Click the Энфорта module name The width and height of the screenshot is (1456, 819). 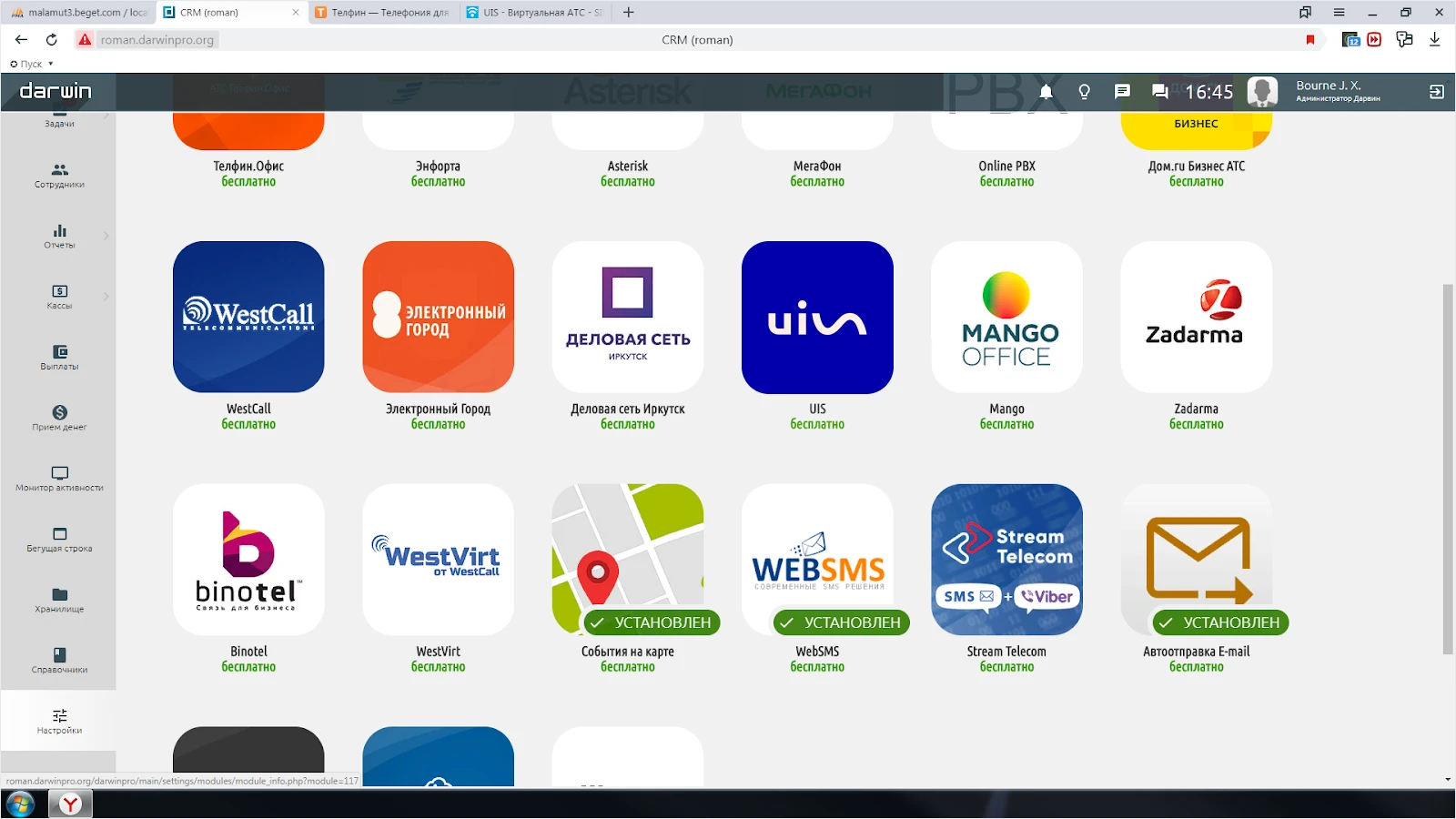438,166
